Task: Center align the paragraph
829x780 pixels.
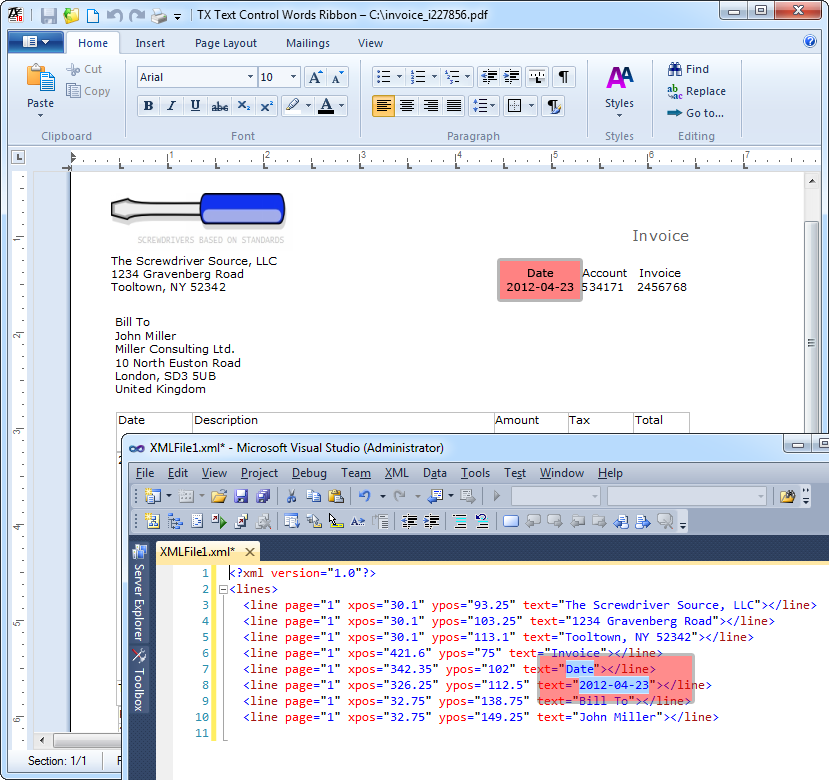Action: click(407, 106)
